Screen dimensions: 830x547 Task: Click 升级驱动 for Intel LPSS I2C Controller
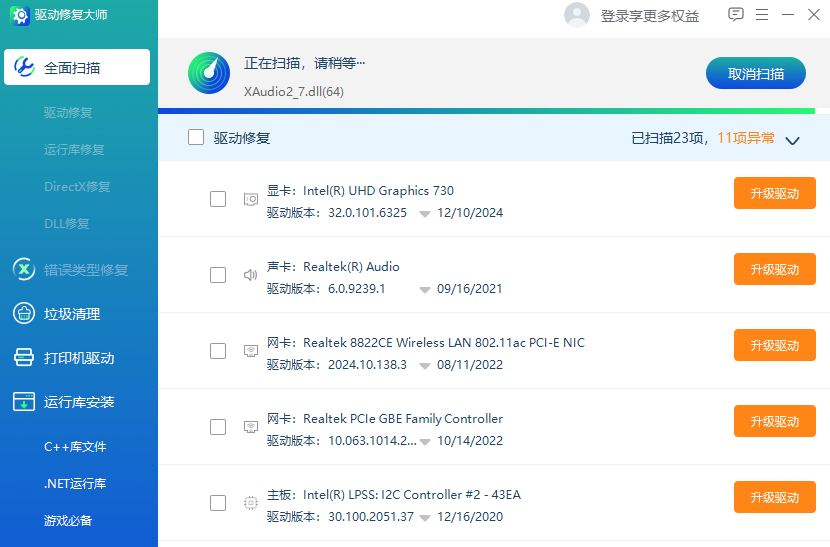point(774,497)
